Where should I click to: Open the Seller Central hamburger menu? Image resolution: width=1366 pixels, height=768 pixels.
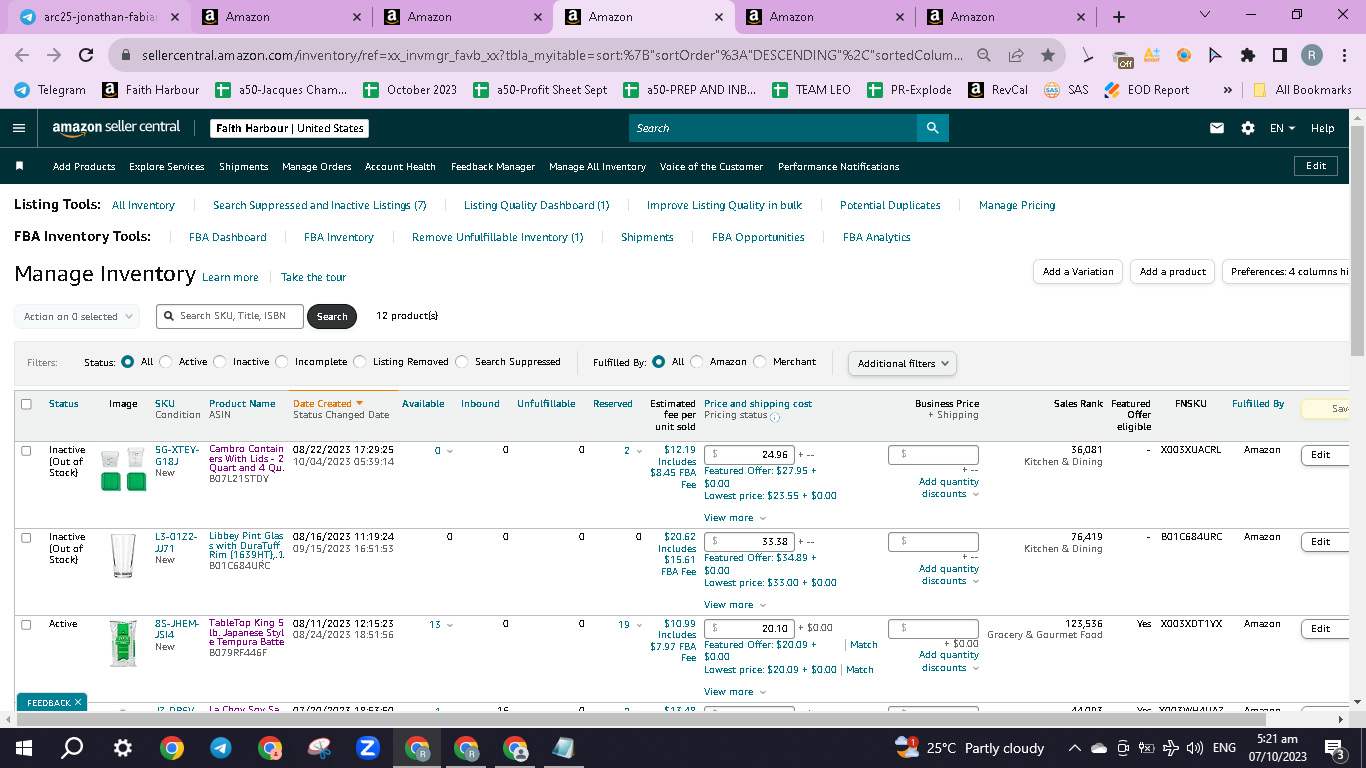19,128
